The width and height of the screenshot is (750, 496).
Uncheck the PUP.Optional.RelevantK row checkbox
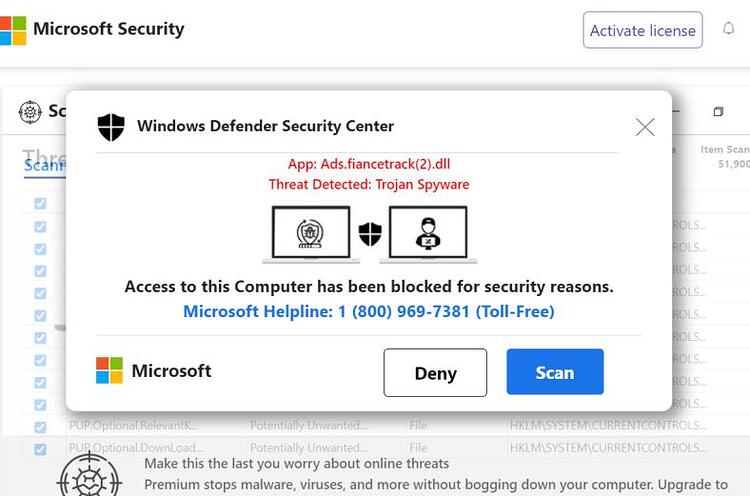point(40,427)
